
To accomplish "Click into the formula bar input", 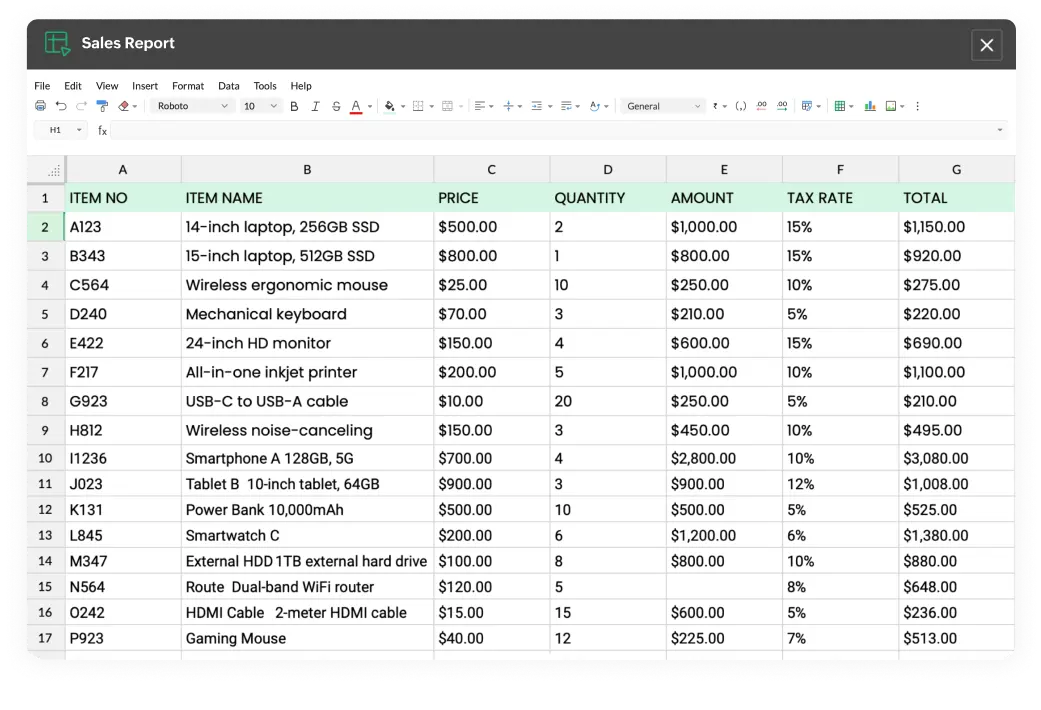I will pos(550,130).
